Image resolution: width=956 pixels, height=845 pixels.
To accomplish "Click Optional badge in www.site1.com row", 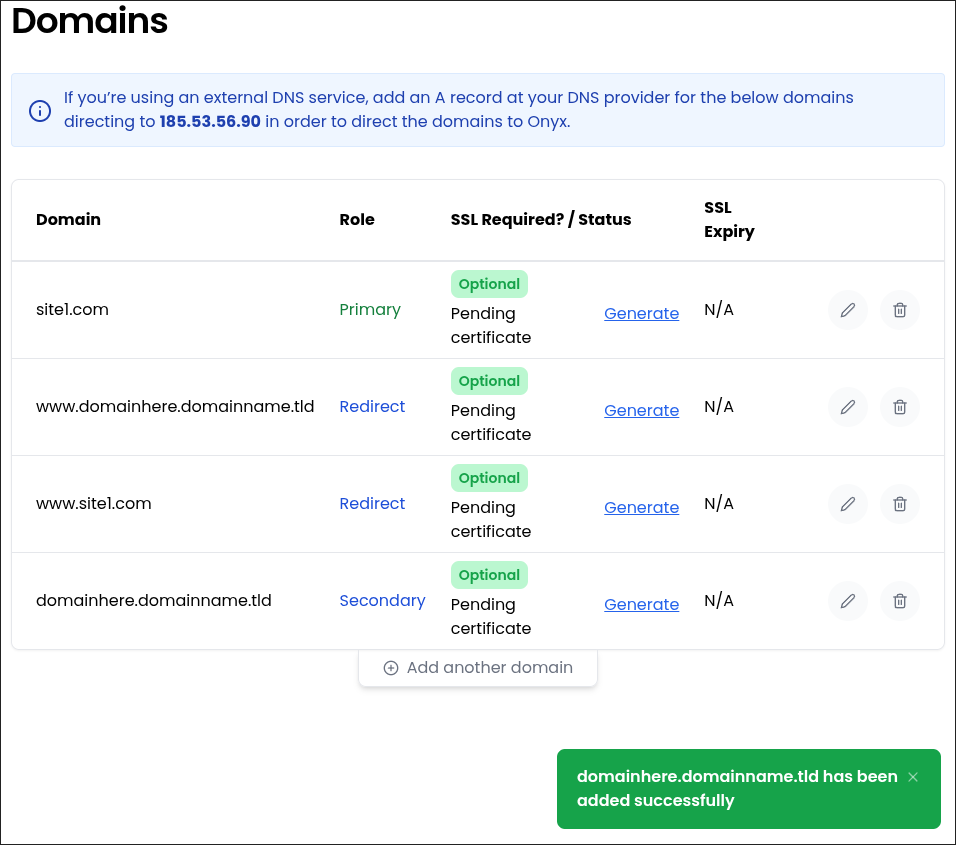I will tap(489, 478).
